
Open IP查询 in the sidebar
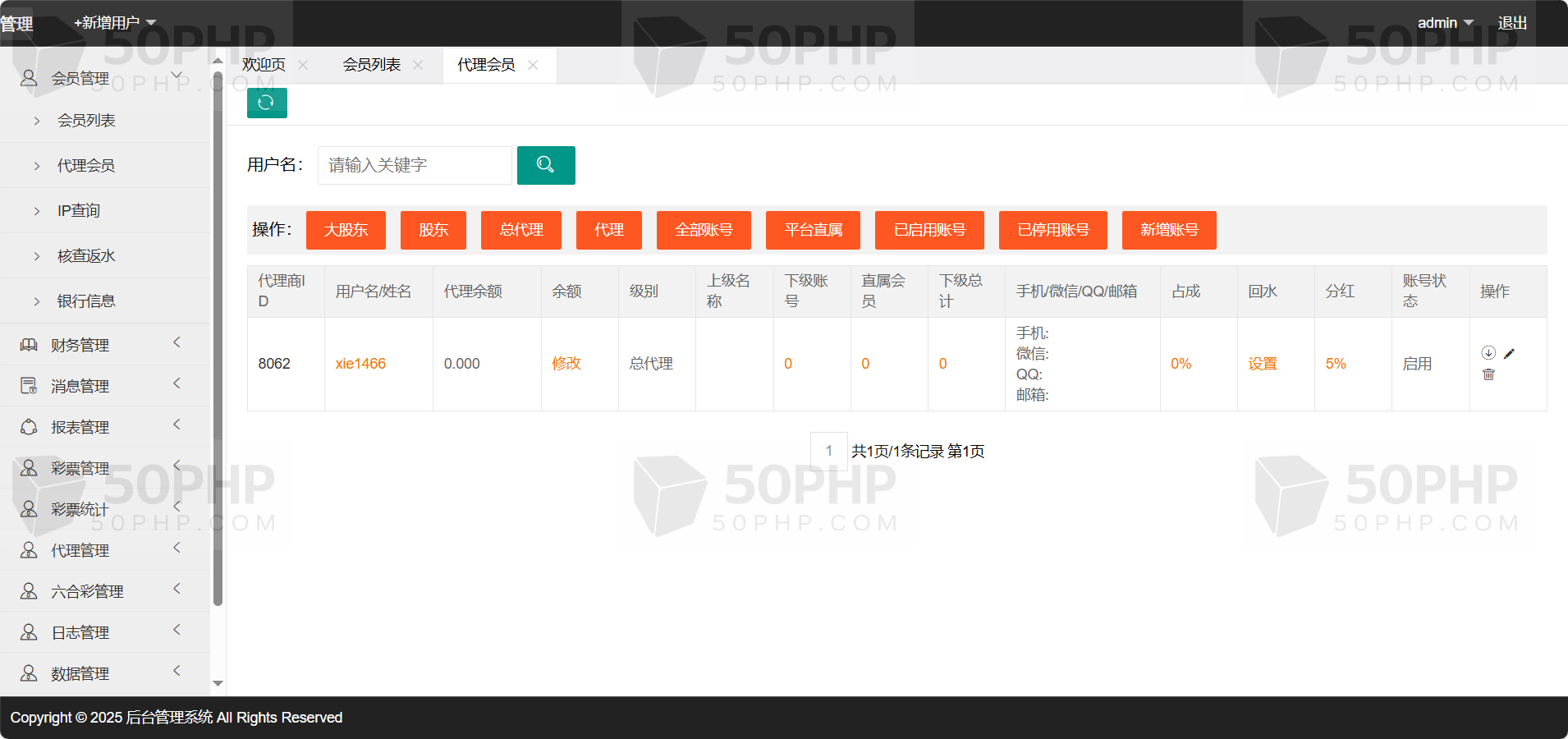pyautogui.click(x=79, y=211)
